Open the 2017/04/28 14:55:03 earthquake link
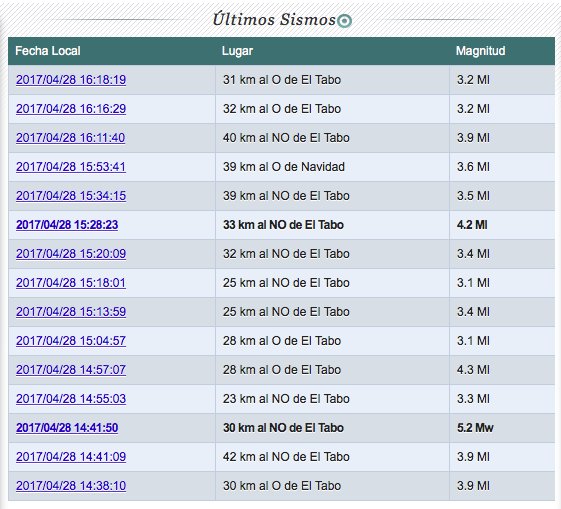This screenshot has height=509, width=561. (71, 398)
